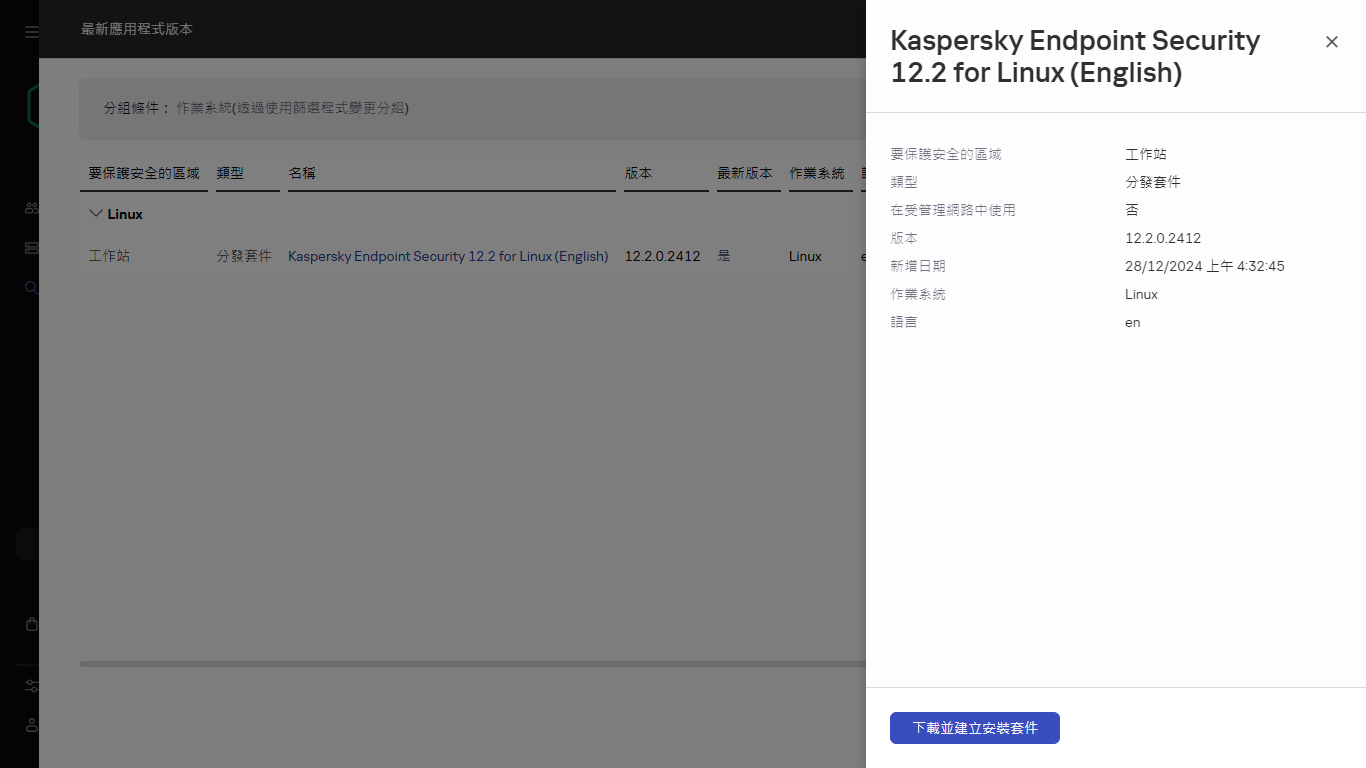
Task: Click the 28/12/2024 上午 4:32:45 date value
Action: (x=1205, y=266)
